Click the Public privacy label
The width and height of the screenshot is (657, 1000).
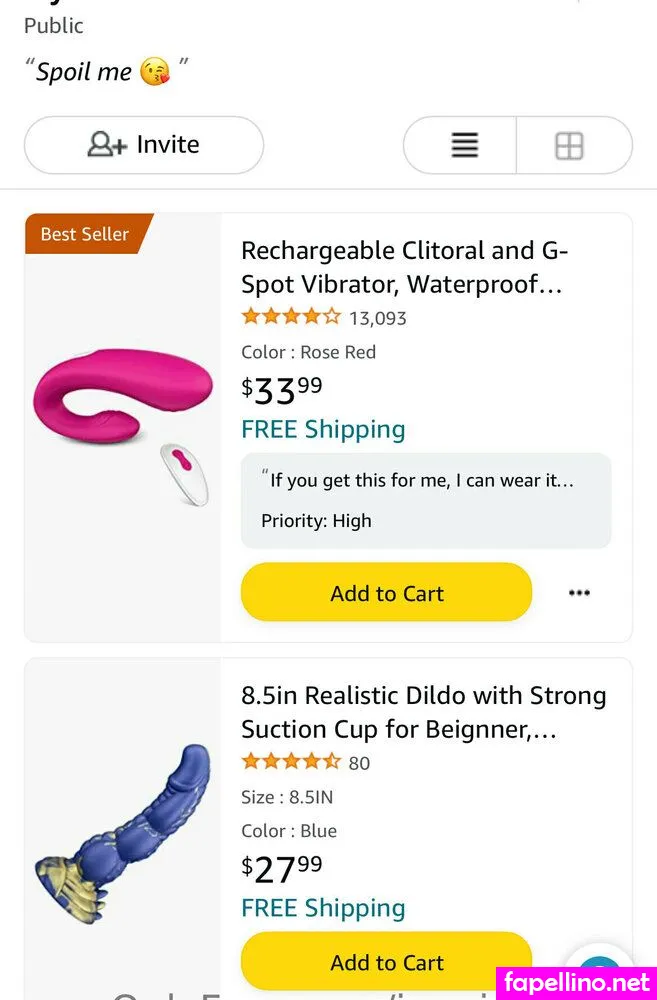54,26
